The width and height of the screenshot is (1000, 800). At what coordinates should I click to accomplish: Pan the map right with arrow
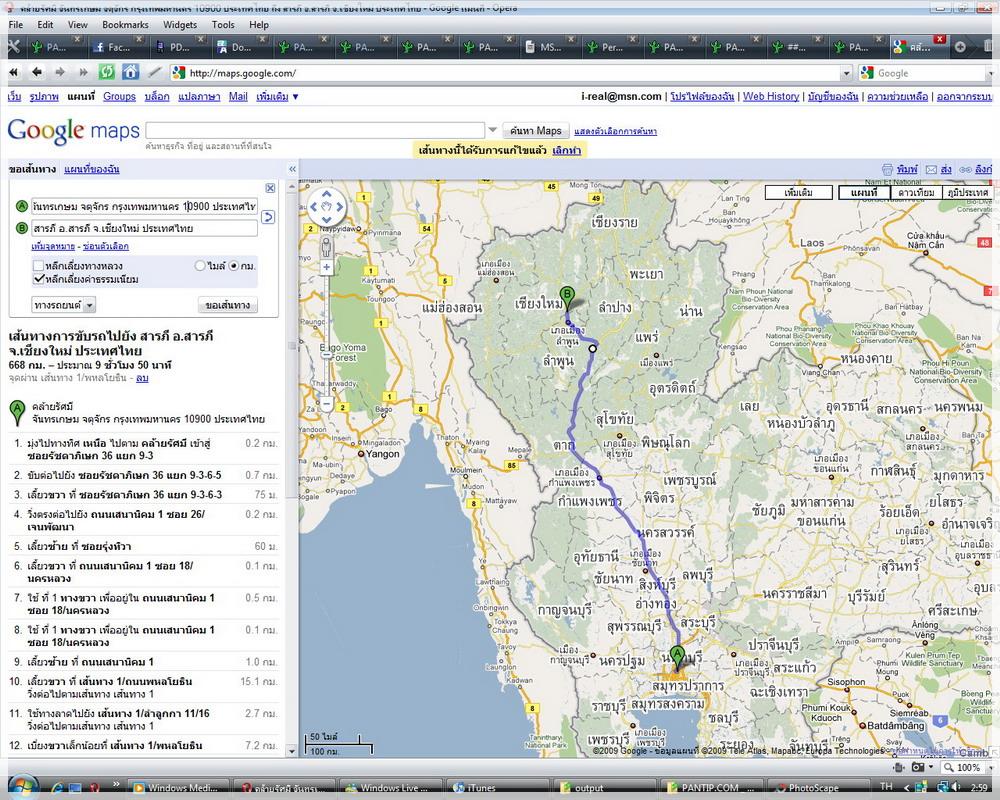coord(339,207)
